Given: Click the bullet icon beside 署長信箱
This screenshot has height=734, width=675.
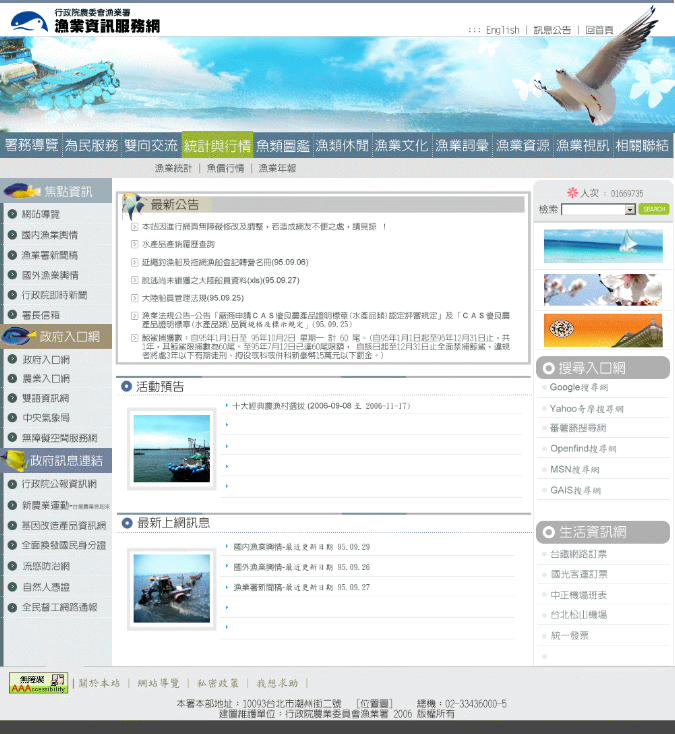Looking at the screenshot, I should coord(12,315).
